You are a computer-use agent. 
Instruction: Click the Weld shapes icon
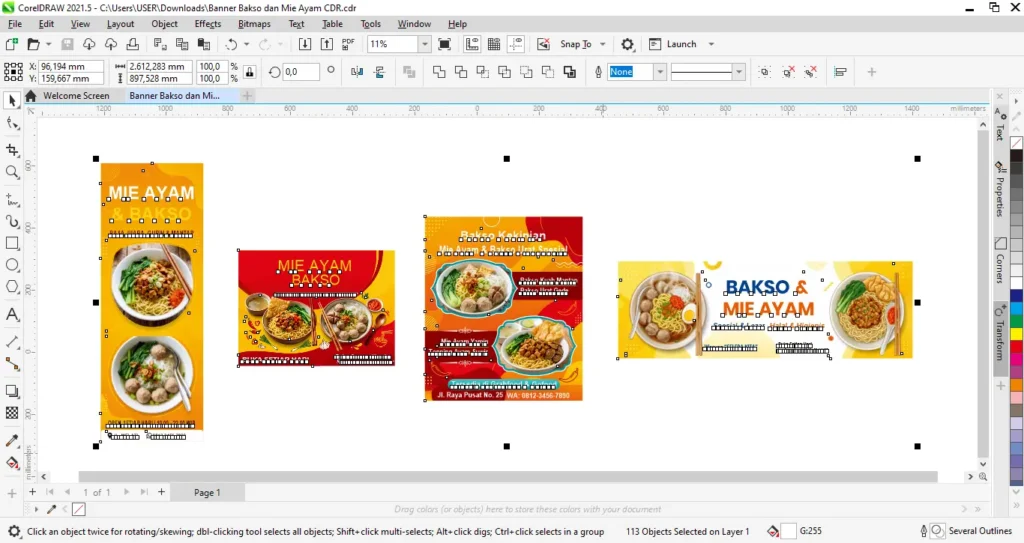click(x=439, y=72)
